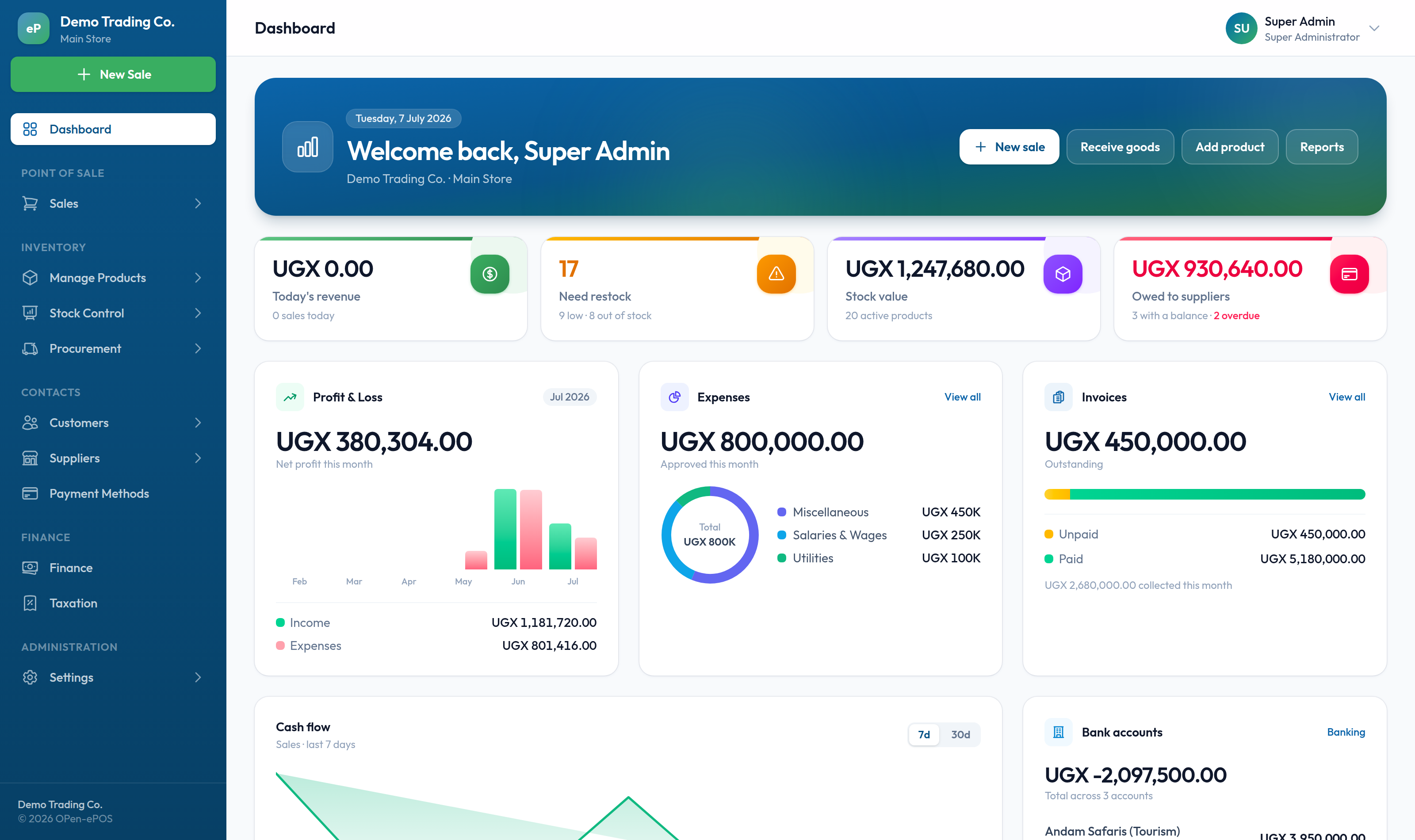Open Dashboard in the sidebar
The image size is (1415, 840).
[113, 129]
